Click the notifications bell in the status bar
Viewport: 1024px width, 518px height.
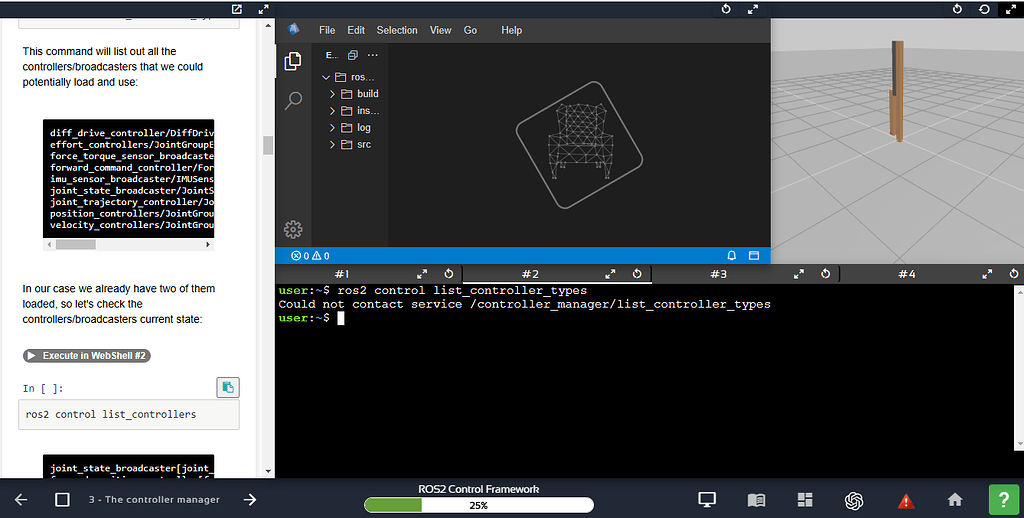(732, 255)
